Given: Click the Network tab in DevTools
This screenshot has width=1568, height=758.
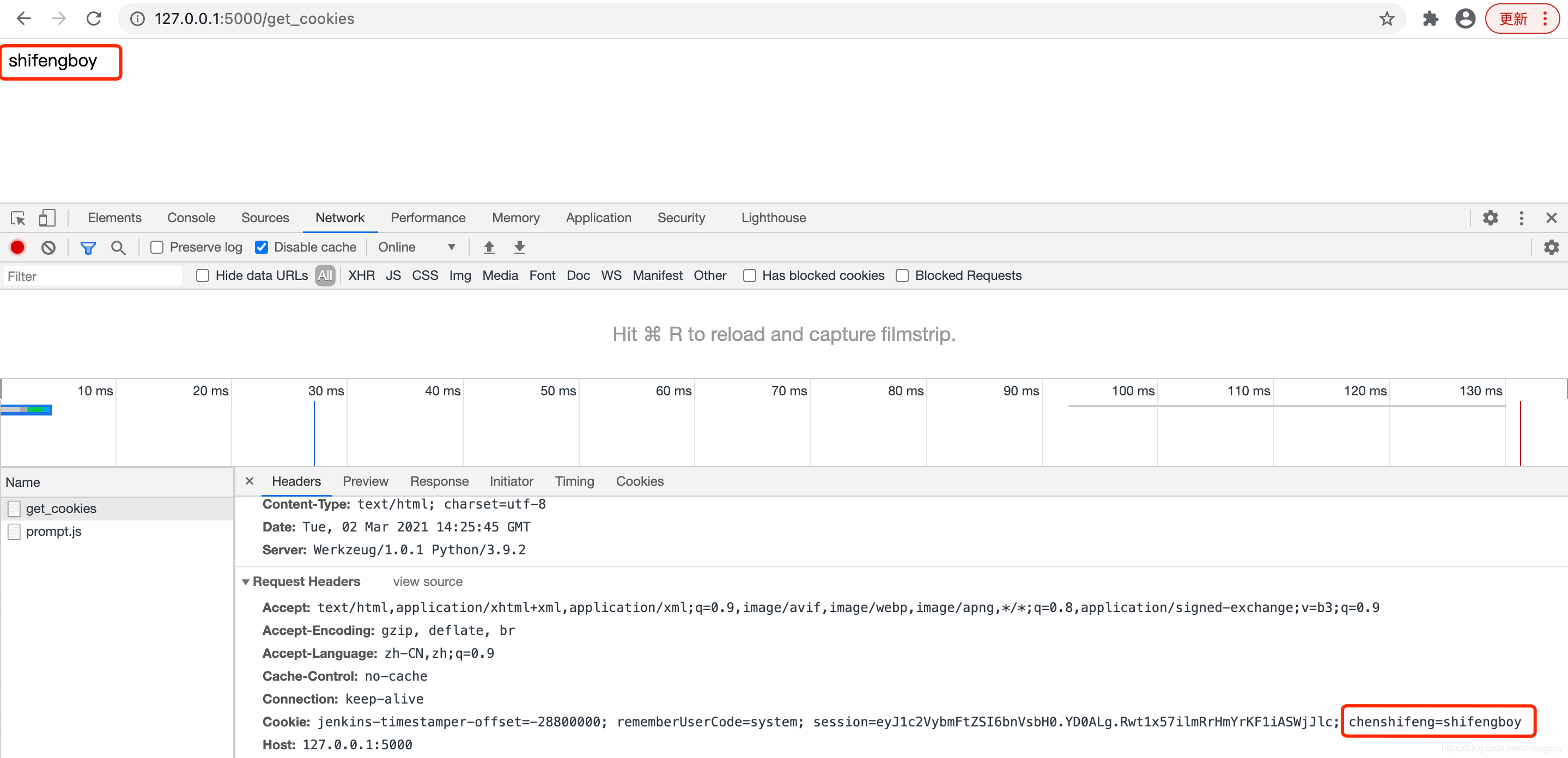Looking at the screenshot, I should (x=341, y=218).
